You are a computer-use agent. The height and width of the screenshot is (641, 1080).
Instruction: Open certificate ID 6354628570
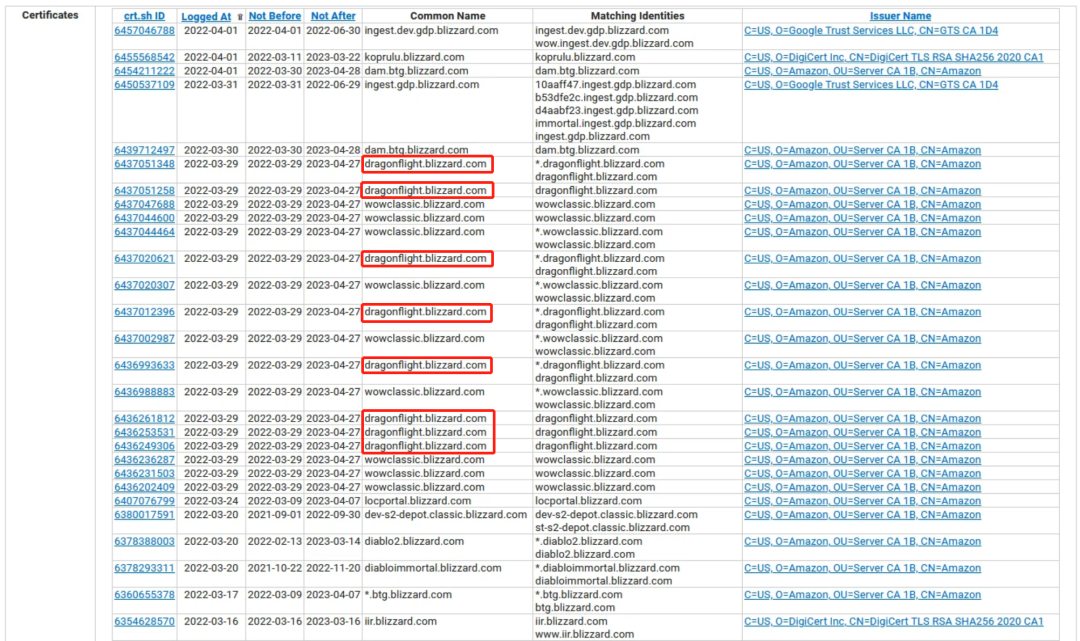click(x=145, y=622)
